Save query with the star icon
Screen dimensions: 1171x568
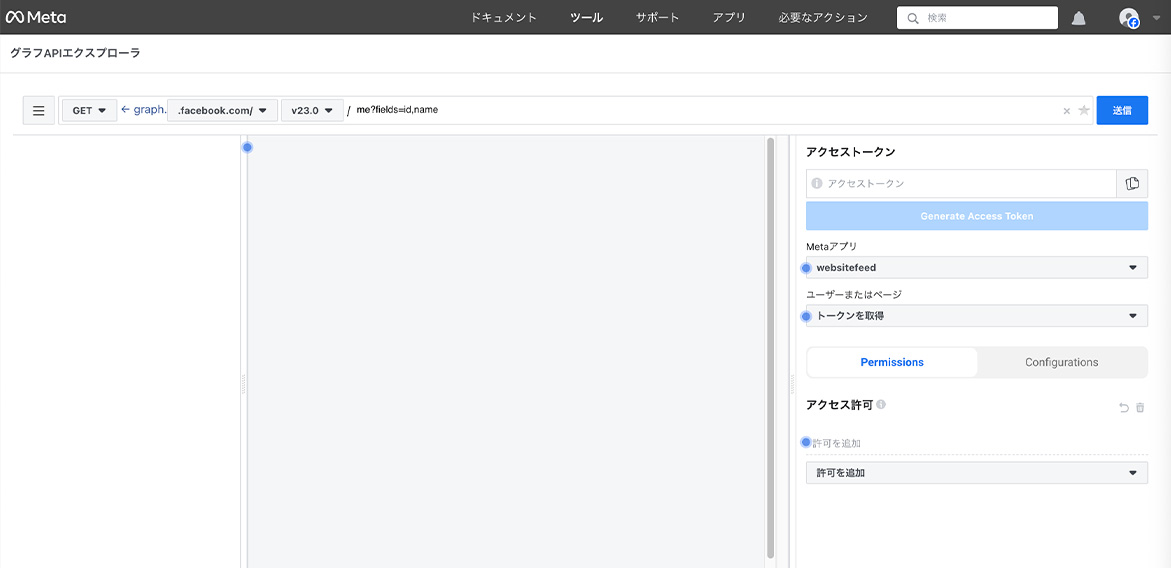pos(1084,111)
